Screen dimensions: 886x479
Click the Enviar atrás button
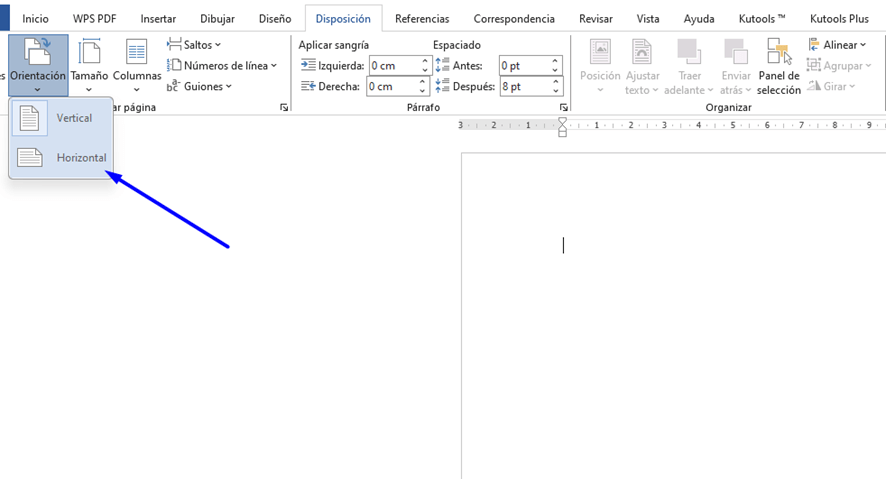(x=736, y=65)
